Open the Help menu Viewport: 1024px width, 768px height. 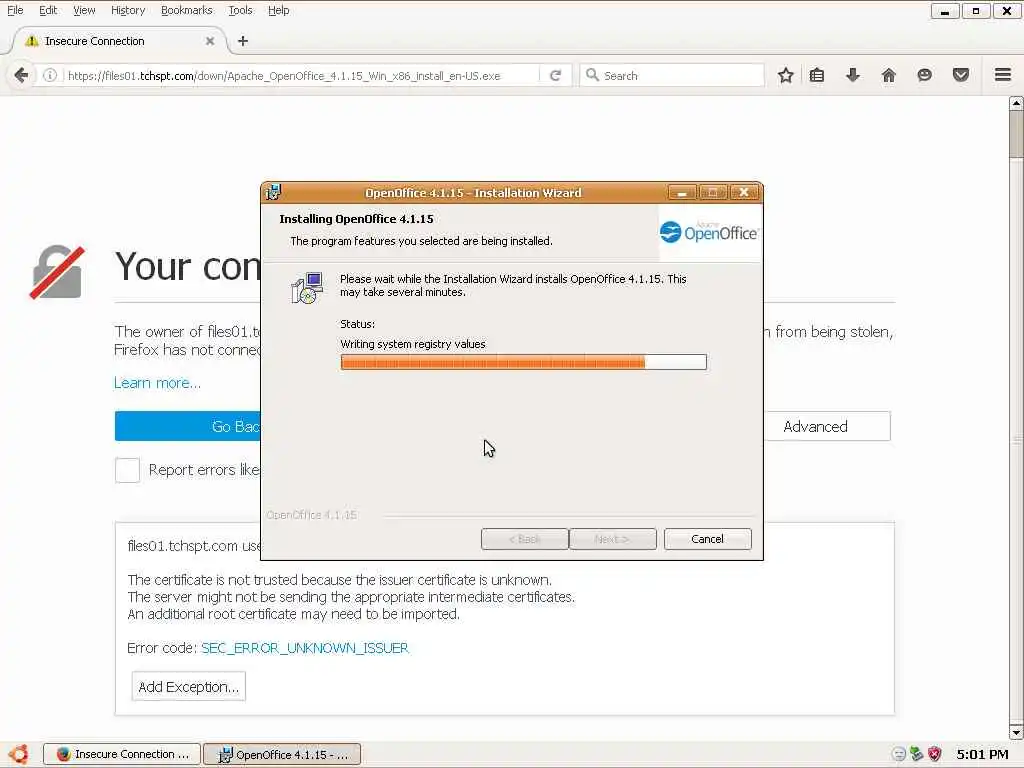(279, 10)
